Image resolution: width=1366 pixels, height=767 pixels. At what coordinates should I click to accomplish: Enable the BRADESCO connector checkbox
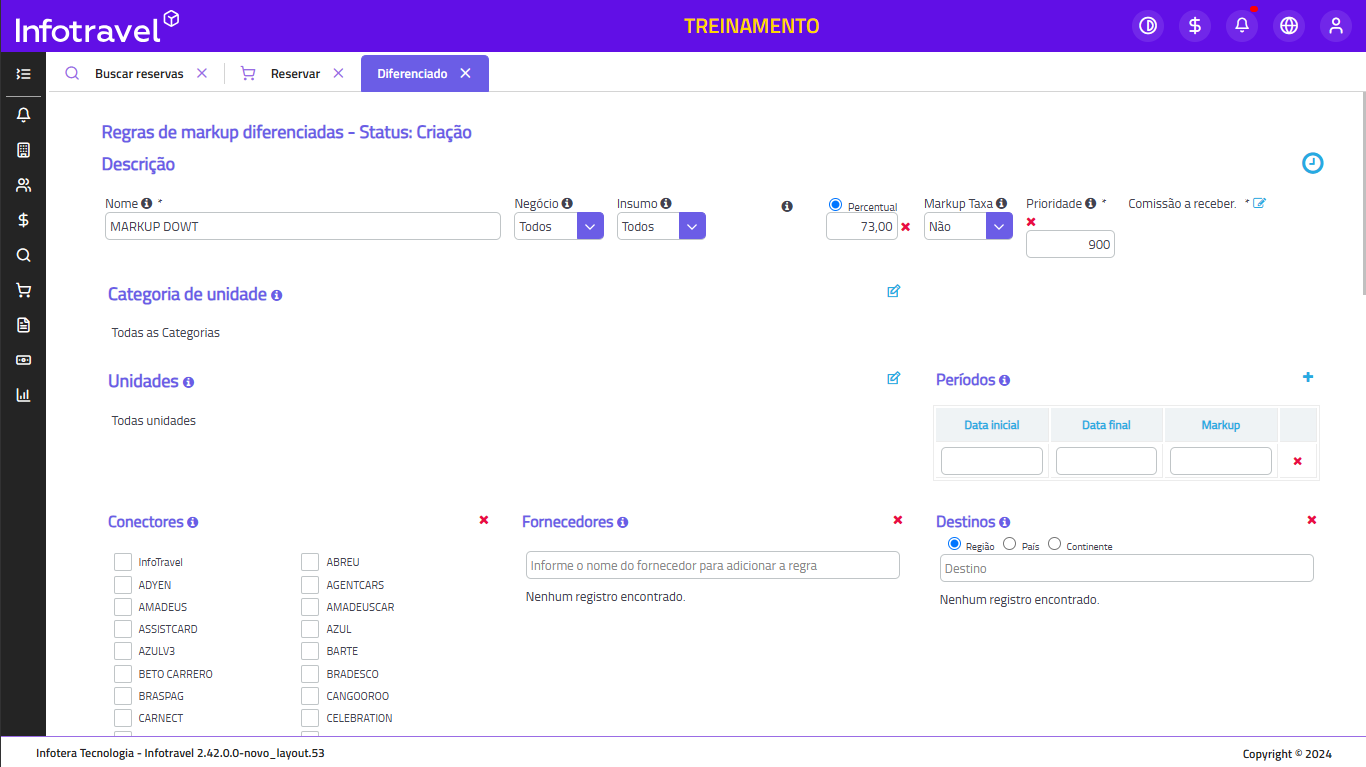(310, 674)
